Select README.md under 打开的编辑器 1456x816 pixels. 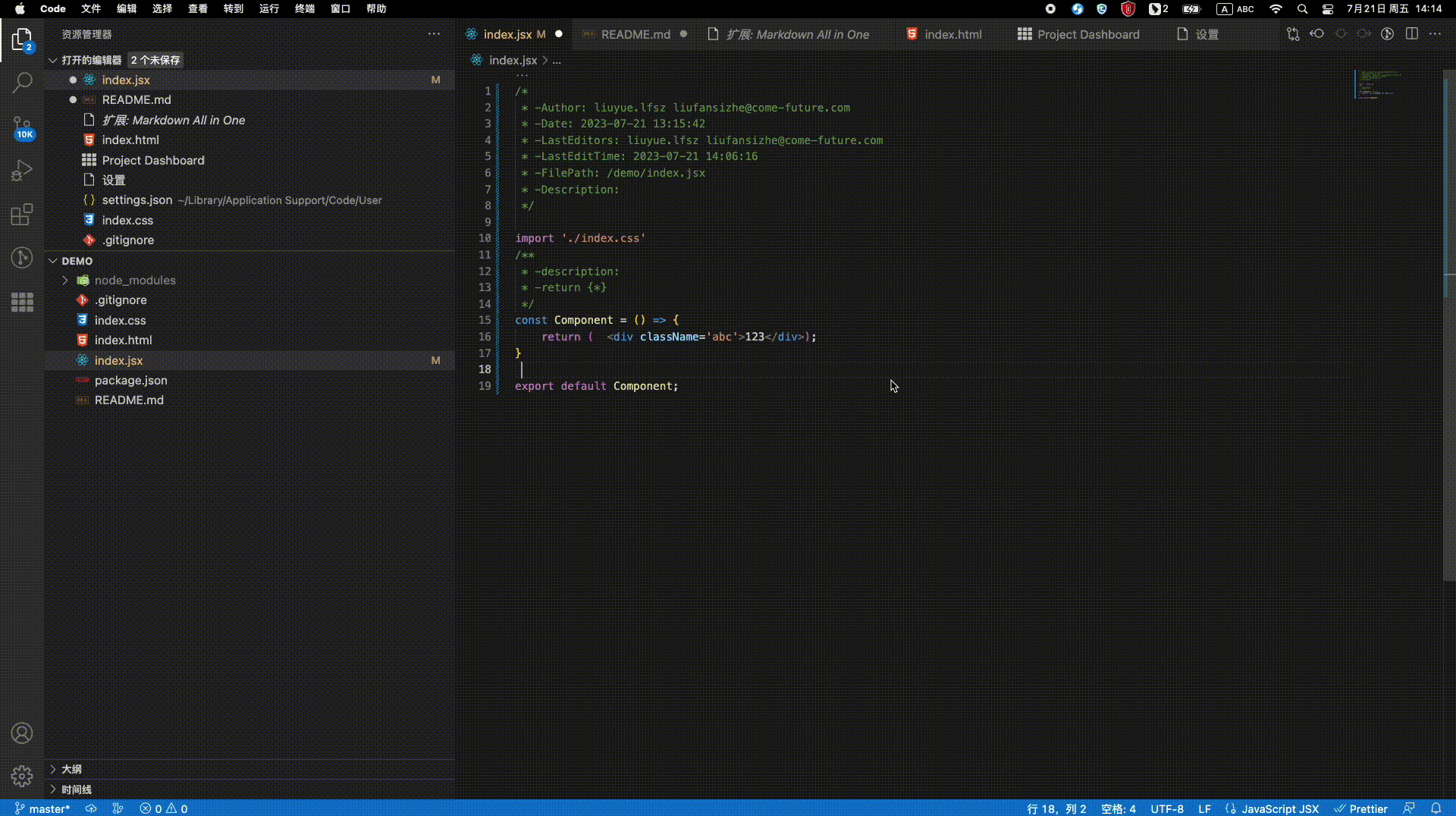250,100
